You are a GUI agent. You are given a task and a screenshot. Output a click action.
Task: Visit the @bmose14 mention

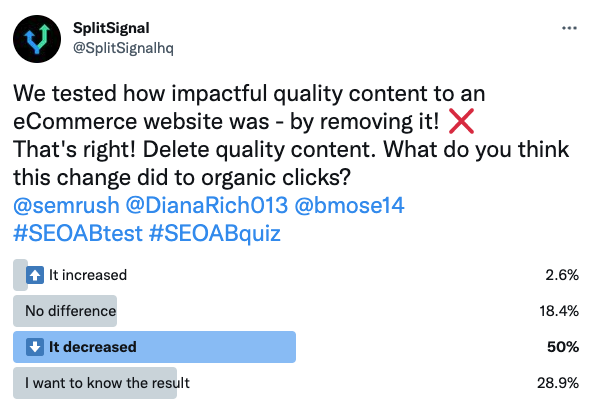tap(349, 206)
